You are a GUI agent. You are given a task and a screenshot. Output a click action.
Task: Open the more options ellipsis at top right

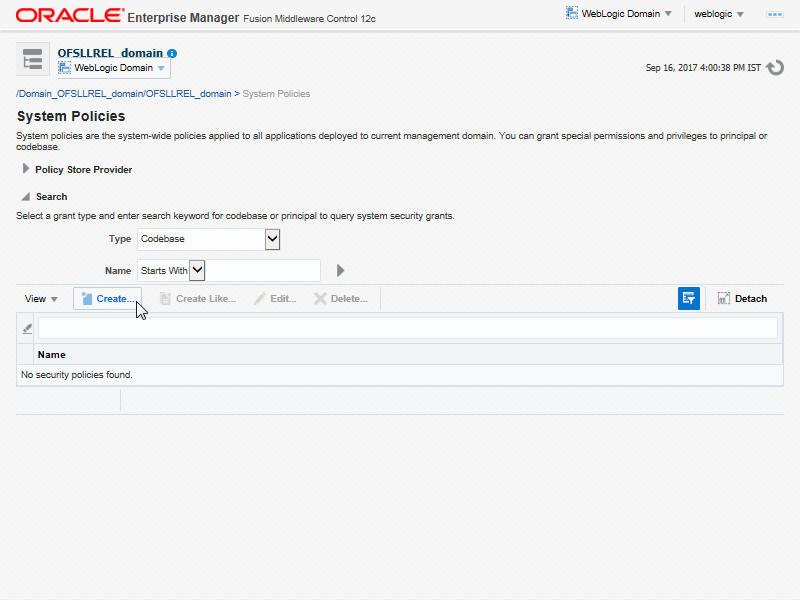tap(774, 14)
